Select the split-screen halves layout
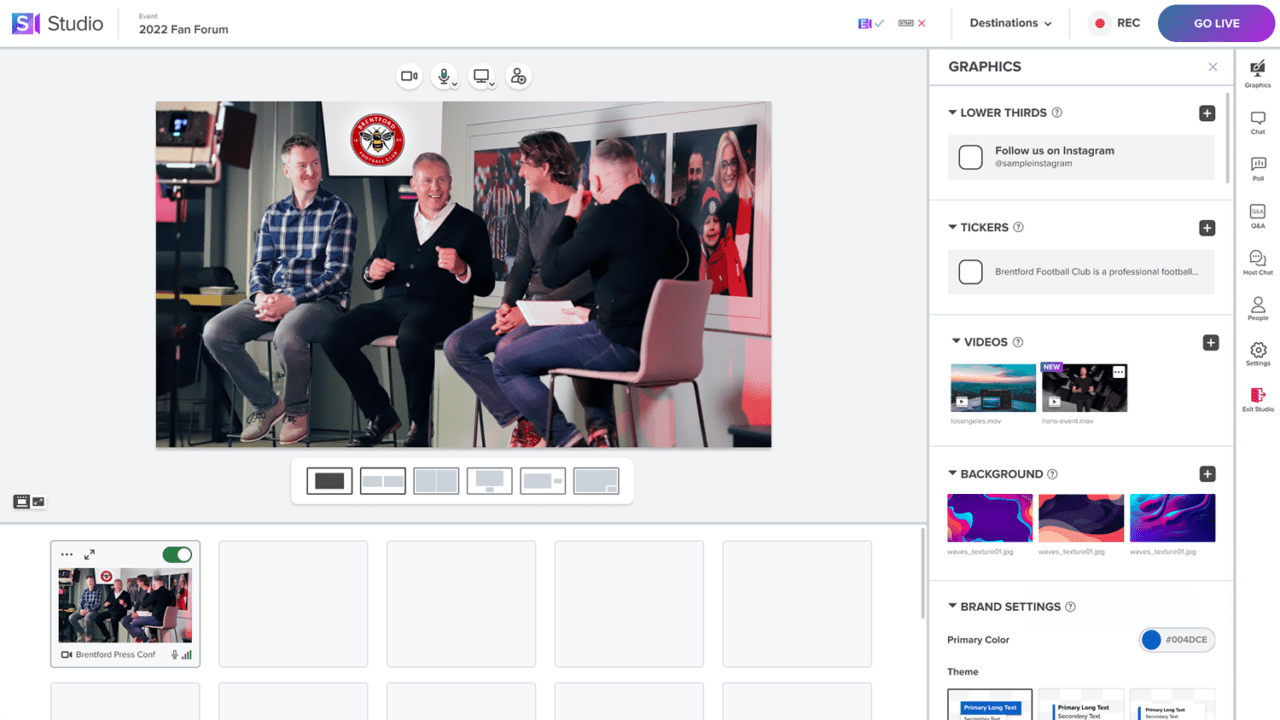 [436, 481]
